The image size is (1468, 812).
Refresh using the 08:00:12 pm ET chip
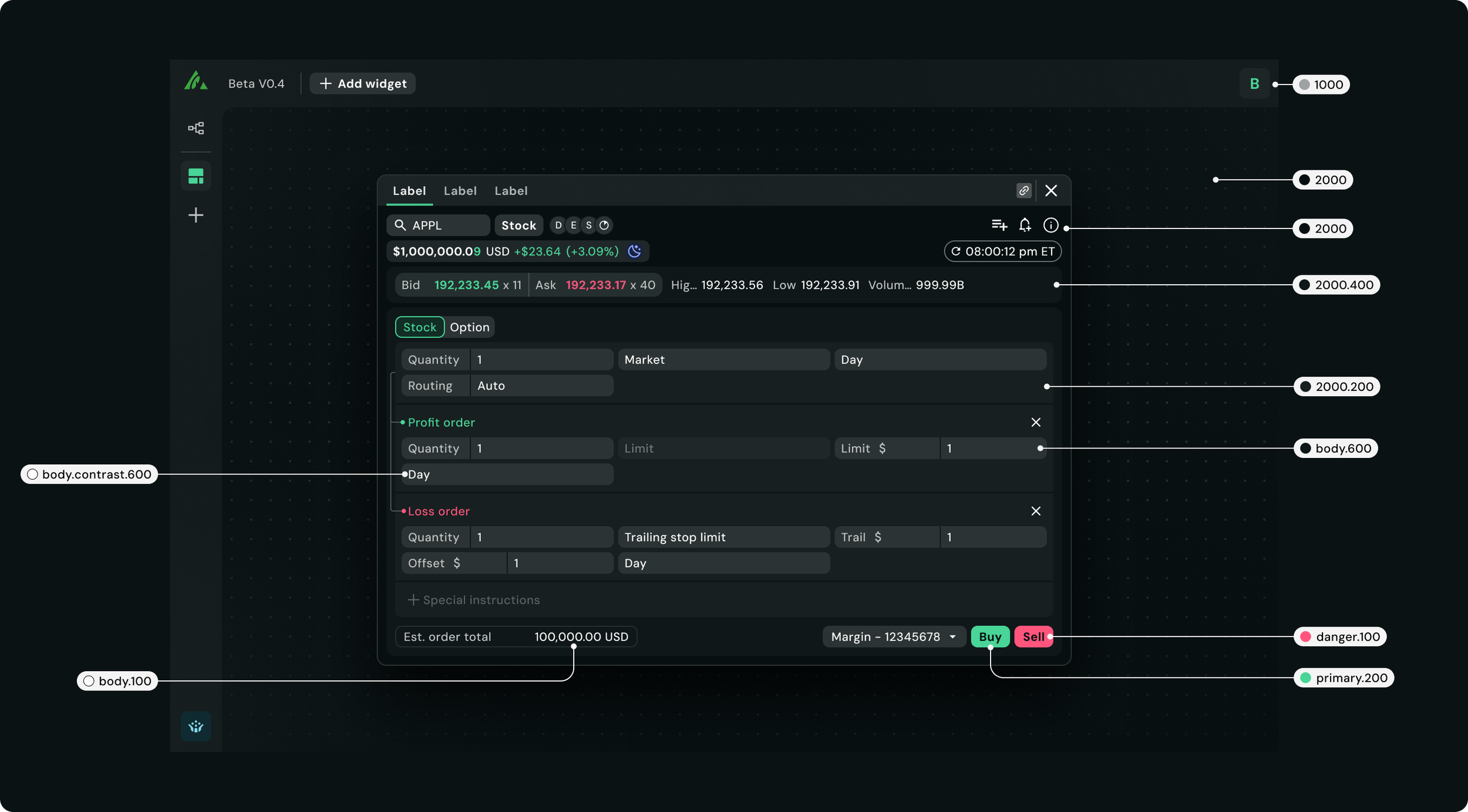click(1002, 251)
